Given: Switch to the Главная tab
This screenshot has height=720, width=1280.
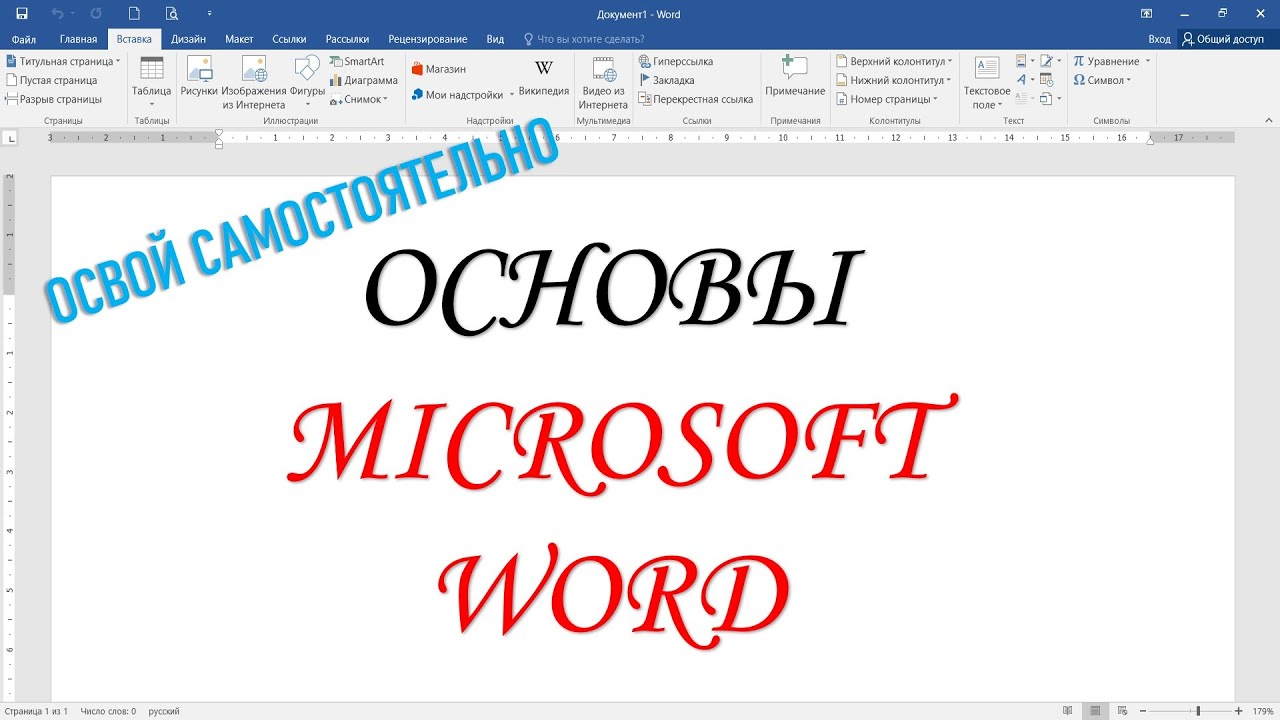Looking at the screenshot, I should pos(78,39).
